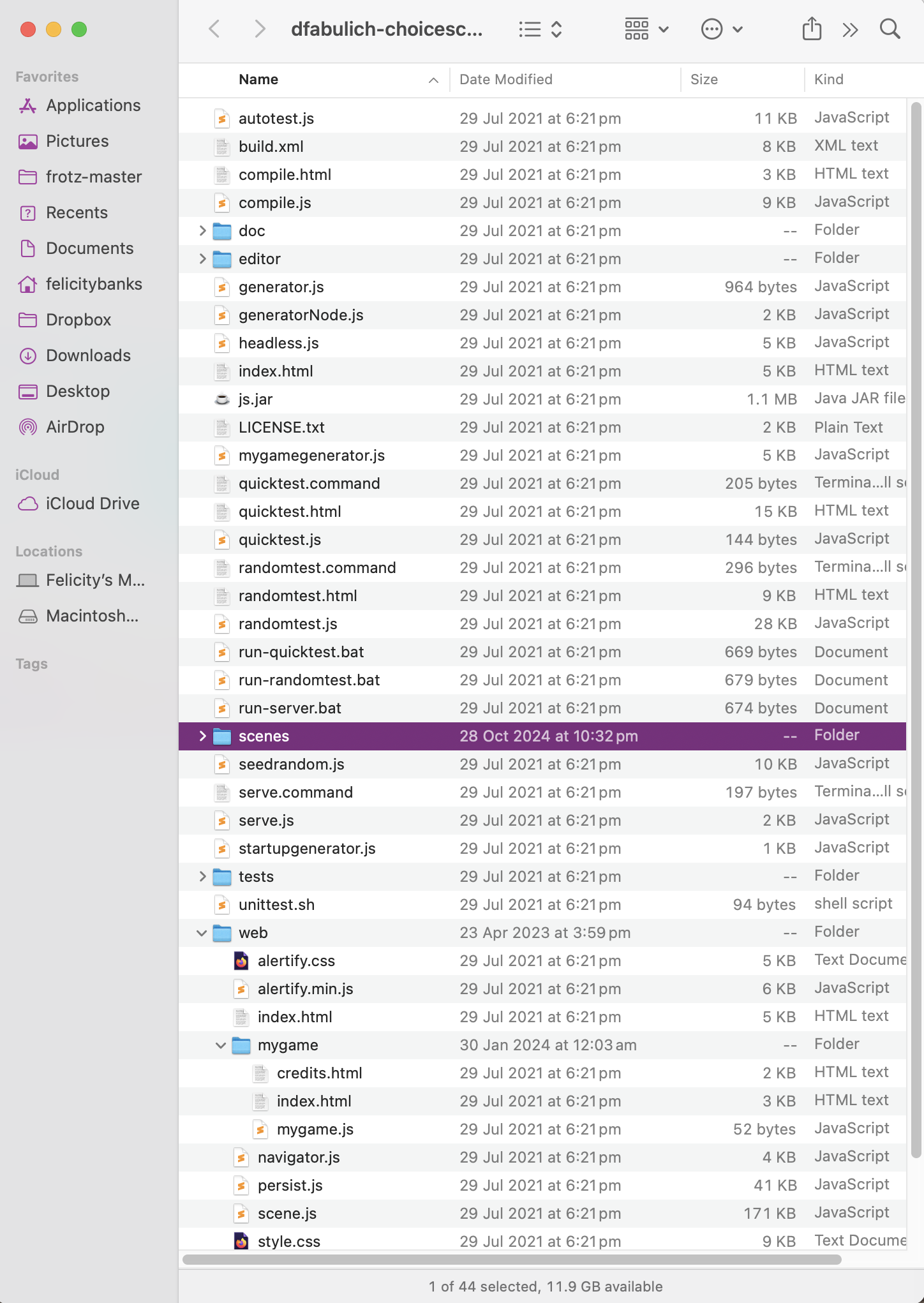This screenshot has height=1303, width=924.
Task: Open Downloads from the sidebar
Action: click(x=88, y=355)
